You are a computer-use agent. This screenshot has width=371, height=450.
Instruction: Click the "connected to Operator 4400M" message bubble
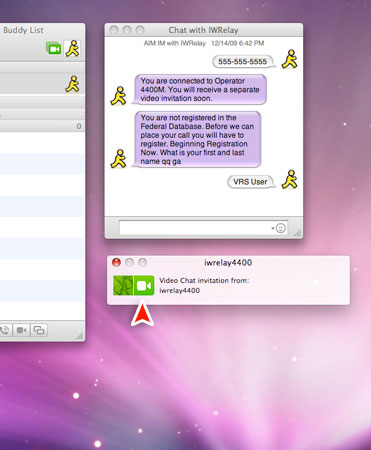click(x=200, y=89)
